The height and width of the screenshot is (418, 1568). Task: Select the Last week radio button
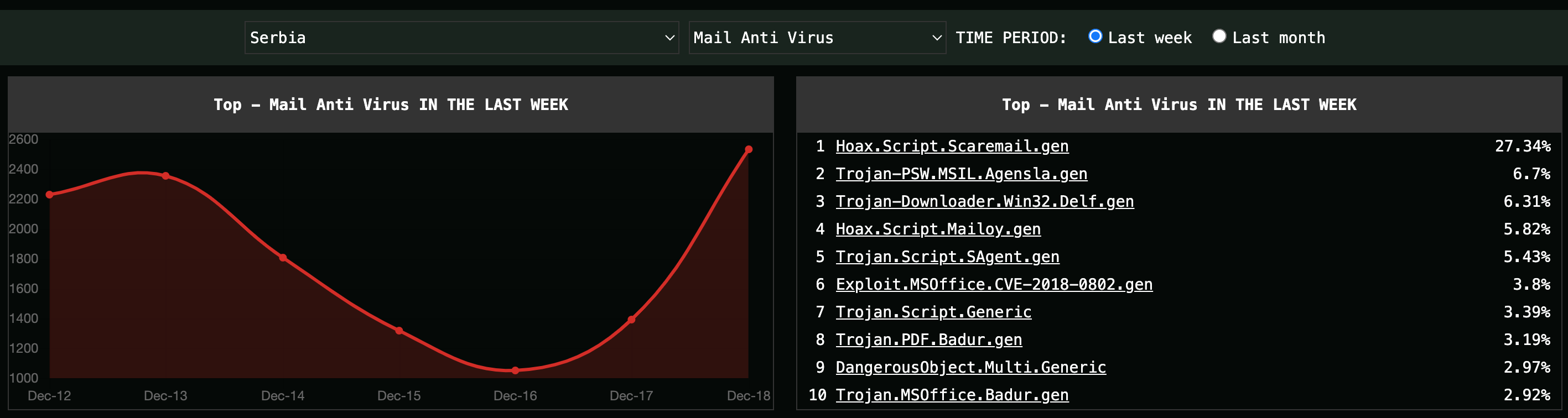coord(1094,36)
